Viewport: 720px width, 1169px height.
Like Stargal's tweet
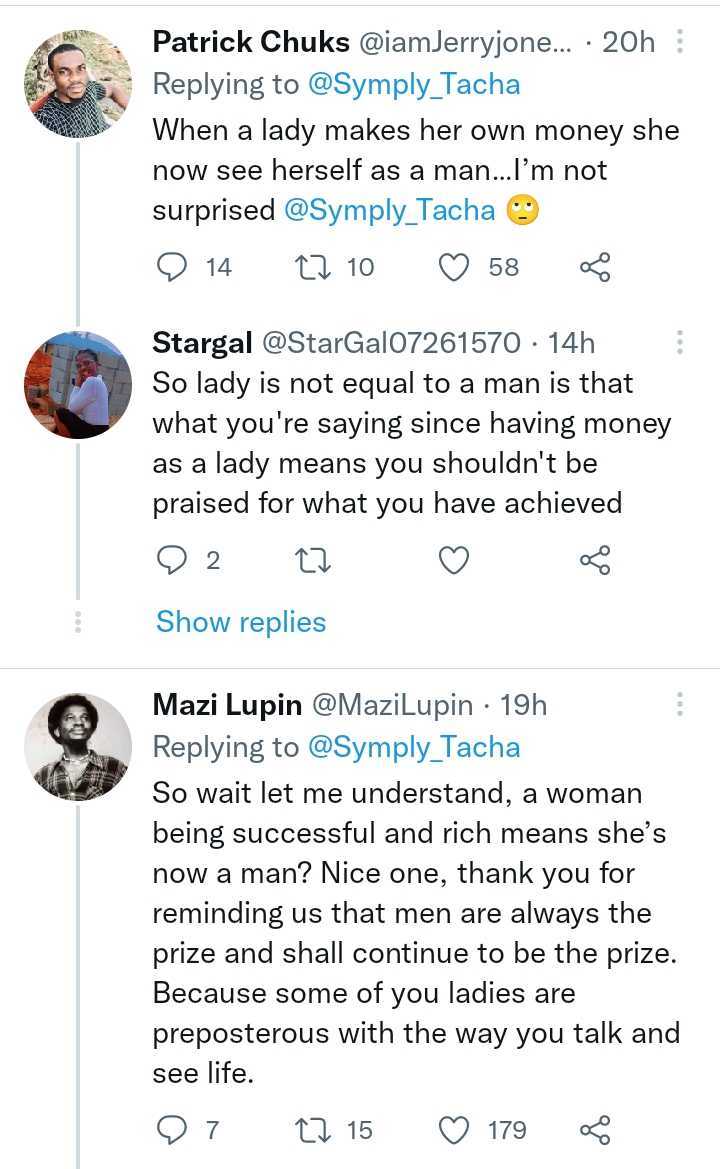[455, 561]
